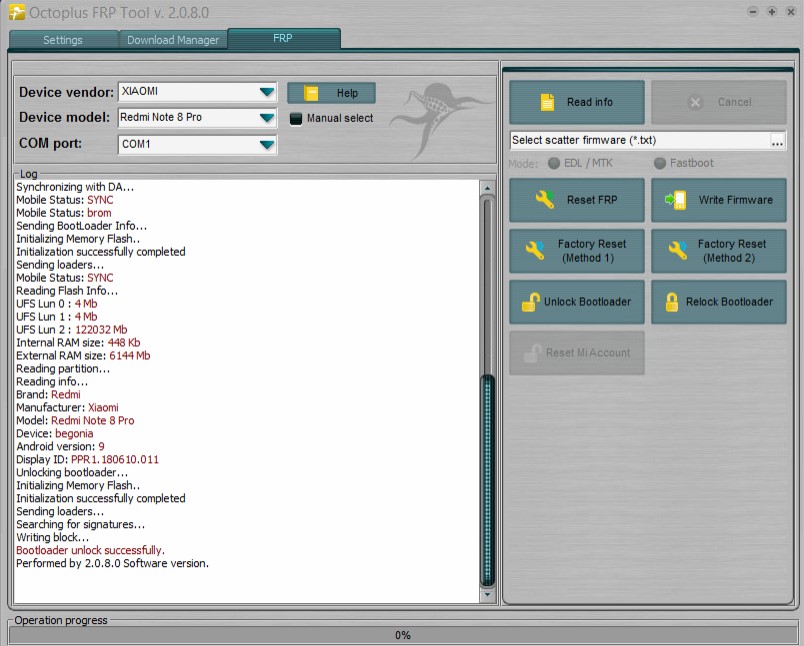The image size is (804, 646).
Task: Click the Reset FRP button label
Action: (x=592, y=200)
